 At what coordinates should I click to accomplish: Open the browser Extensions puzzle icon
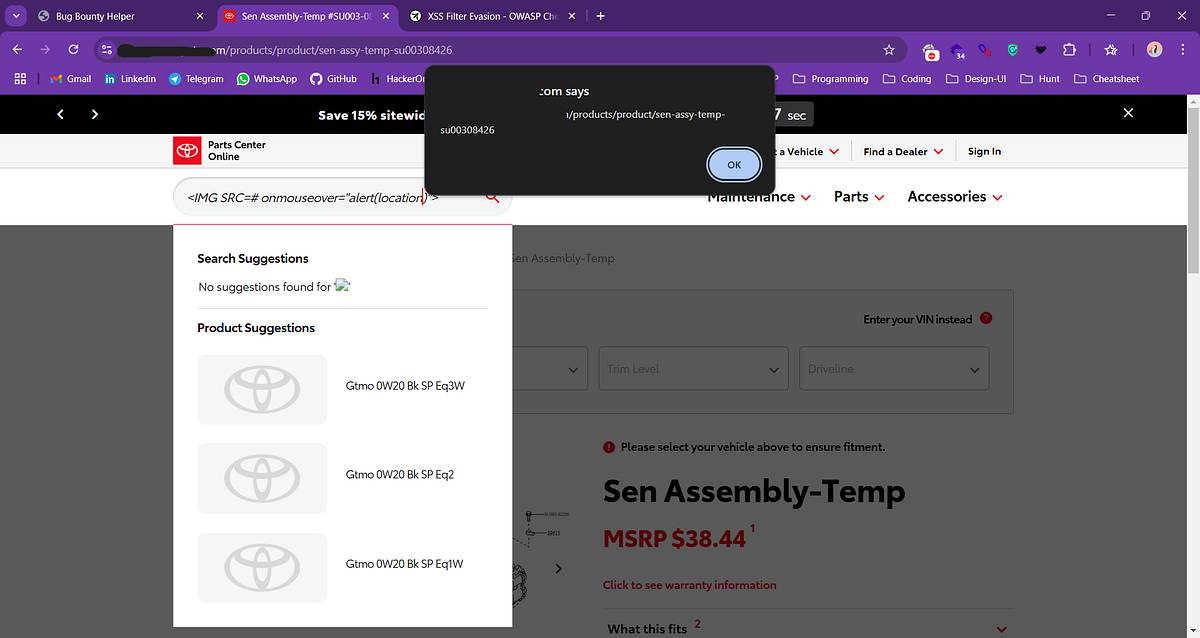point(1070,48)
